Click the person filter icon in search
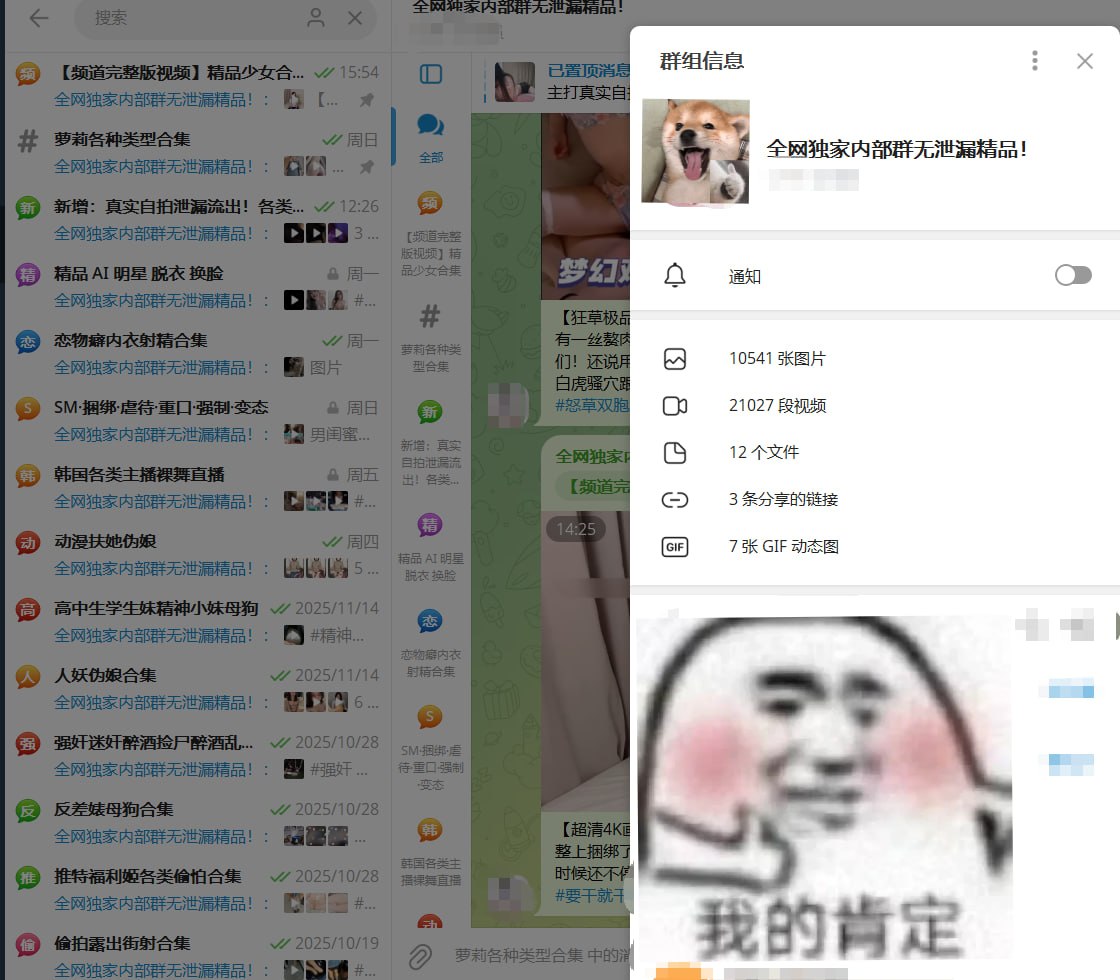The image size is (1120, 980). tap(316, 18)
